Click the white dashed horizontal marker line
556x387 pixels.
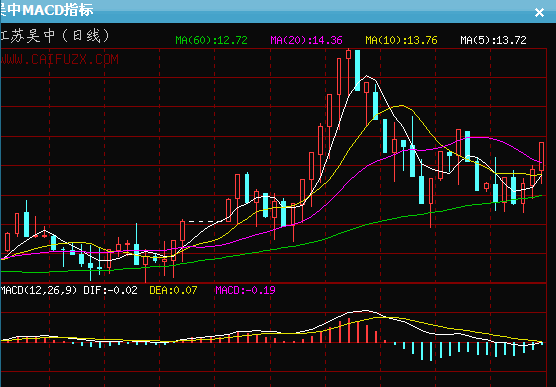pyautogui.click(x=201, y=221)
